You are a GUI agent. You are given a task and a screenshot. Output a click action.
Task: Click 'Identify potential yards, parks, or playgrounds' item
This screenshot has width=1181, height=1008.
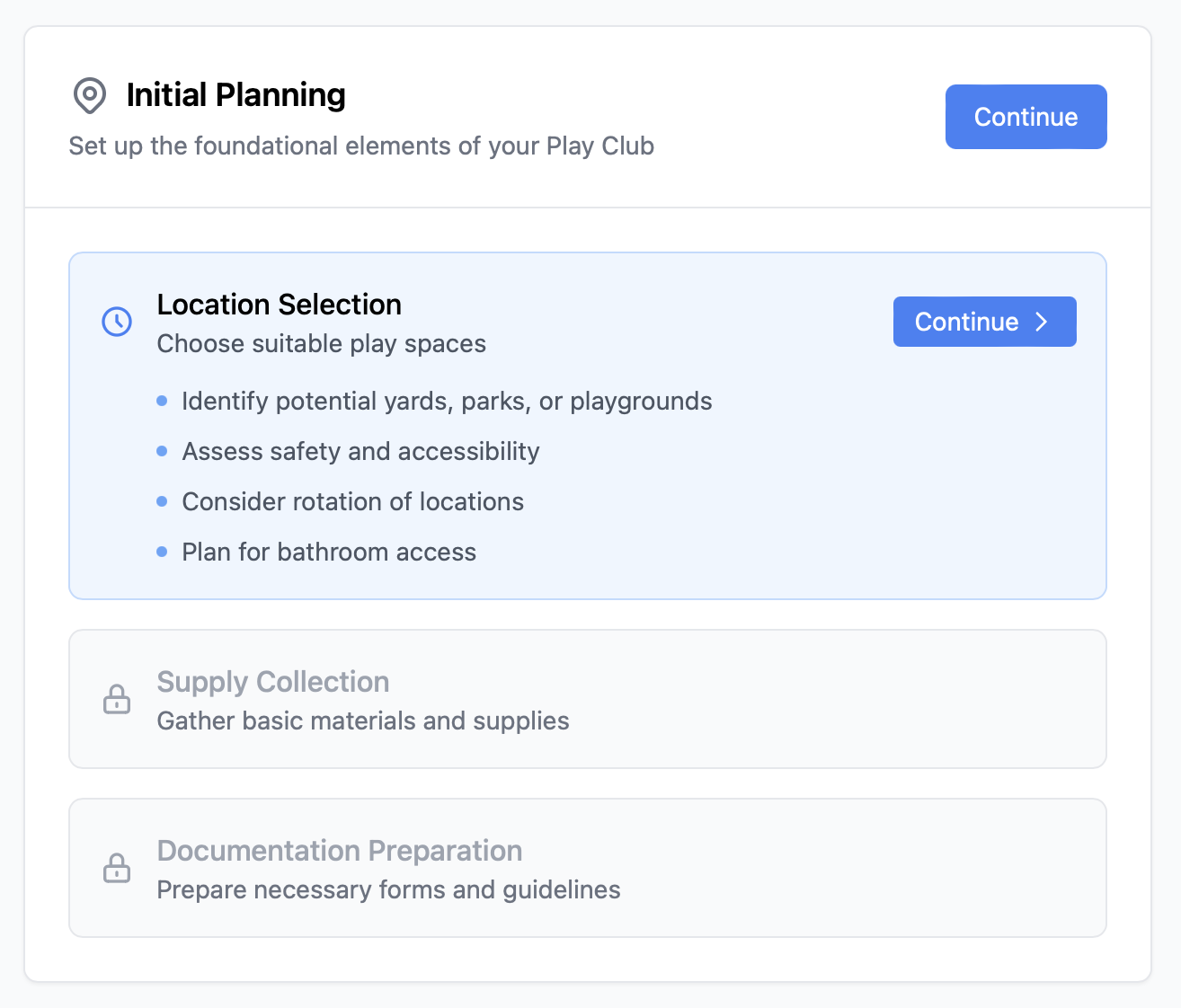447,401
